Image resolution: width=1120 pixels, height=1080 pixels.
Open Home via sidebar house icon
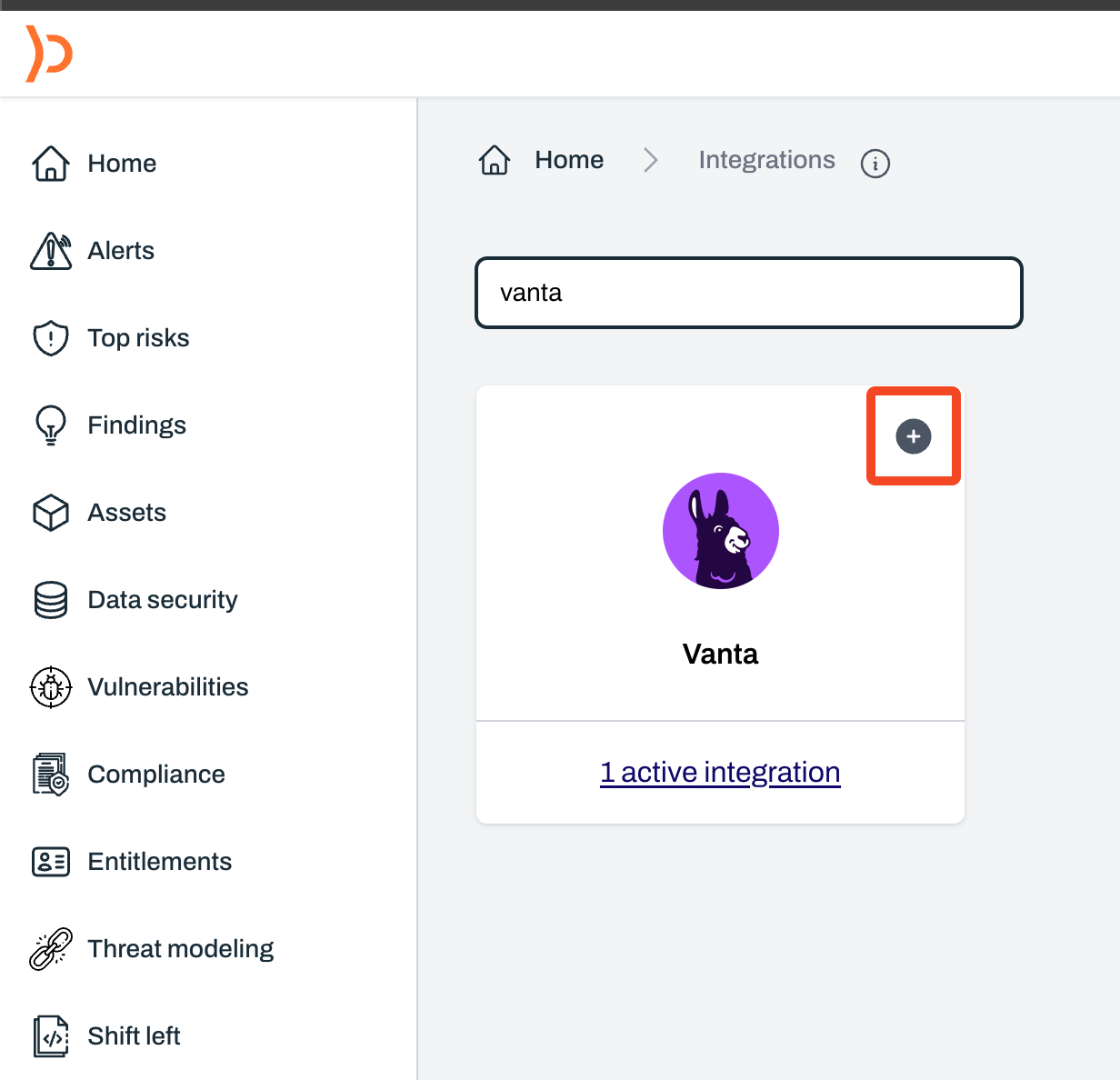[x=51, y=164]
